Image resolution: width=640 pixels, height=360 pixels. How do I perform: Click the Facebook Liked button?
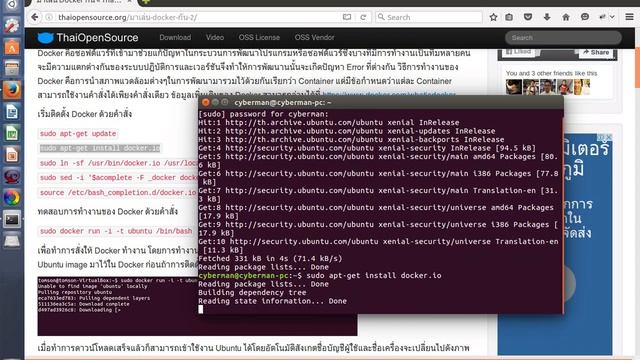[x=518, y=52]
